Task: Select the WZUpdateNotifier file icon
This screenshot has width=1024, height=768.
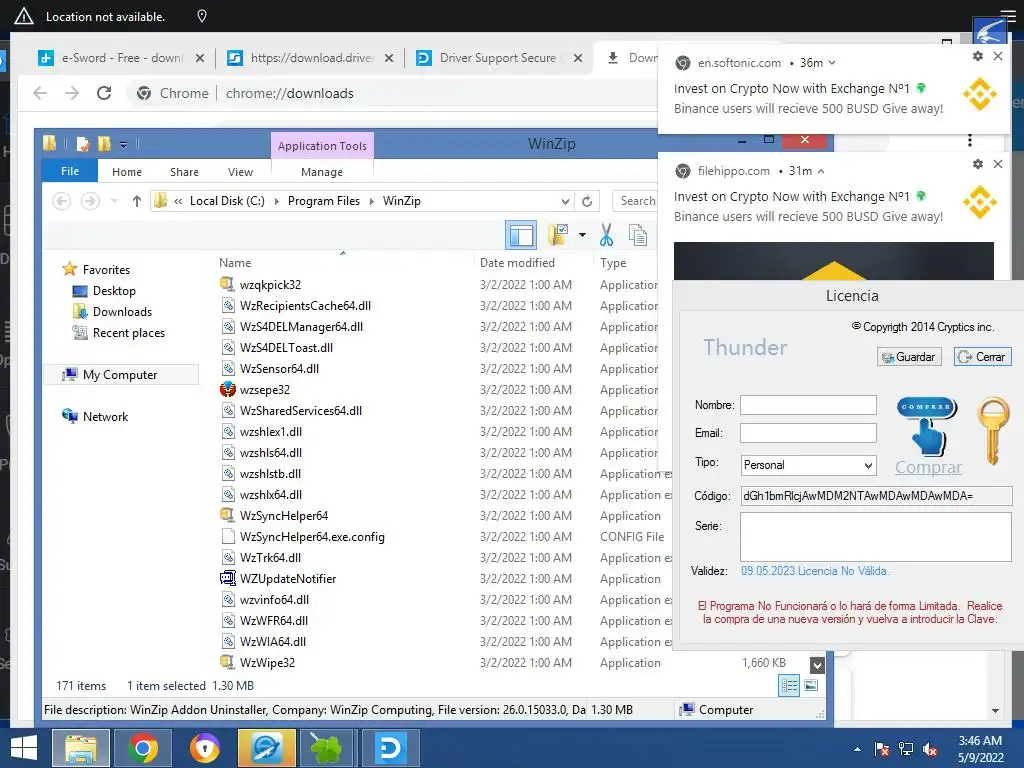Action: coord(227,579)
